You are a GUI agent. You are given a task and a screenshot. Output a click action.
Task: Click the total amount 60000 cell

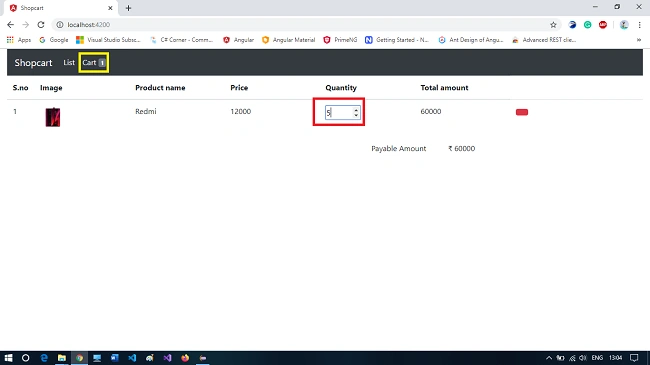point(431,111)
